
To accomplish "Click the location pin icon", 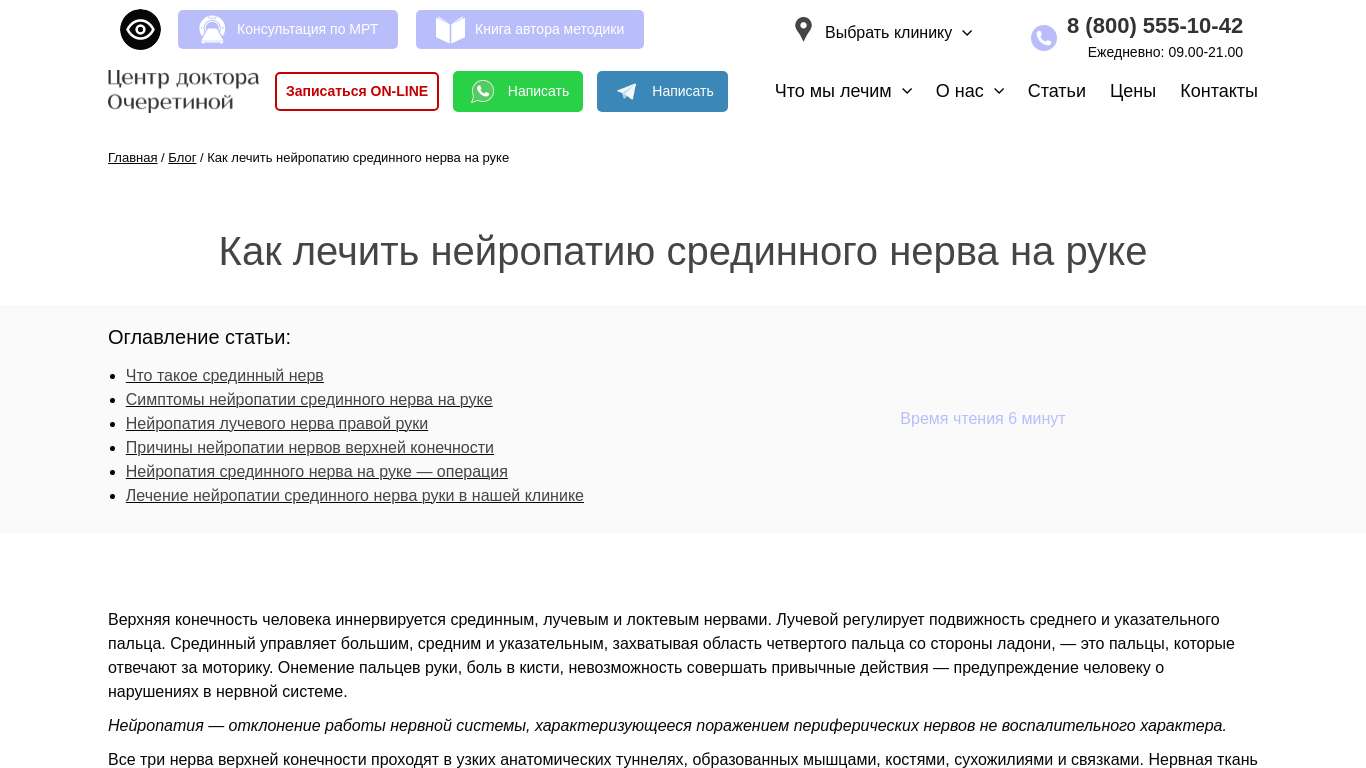I will (803, 30).
